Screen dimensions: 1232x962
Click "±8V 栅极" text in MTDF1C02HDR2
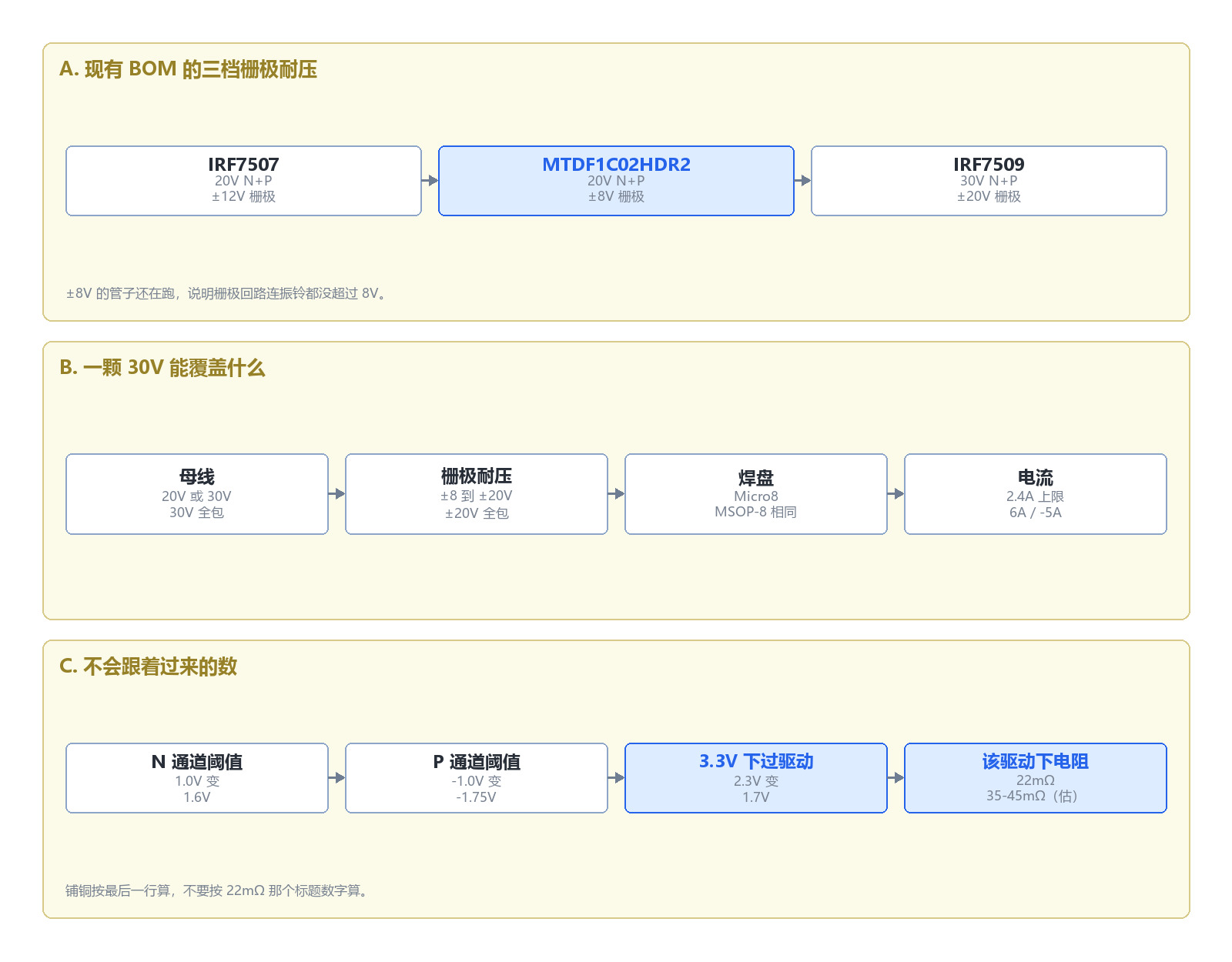click(616, 196)
